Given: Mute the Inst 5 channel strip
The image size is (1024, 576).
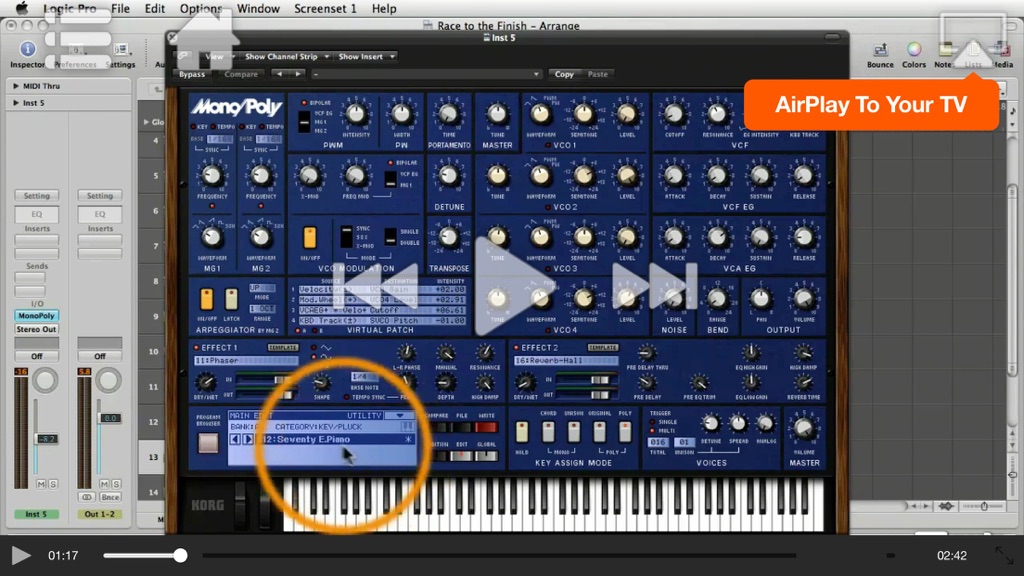Looking at the screenshot, I should click(x=41, y=484).
